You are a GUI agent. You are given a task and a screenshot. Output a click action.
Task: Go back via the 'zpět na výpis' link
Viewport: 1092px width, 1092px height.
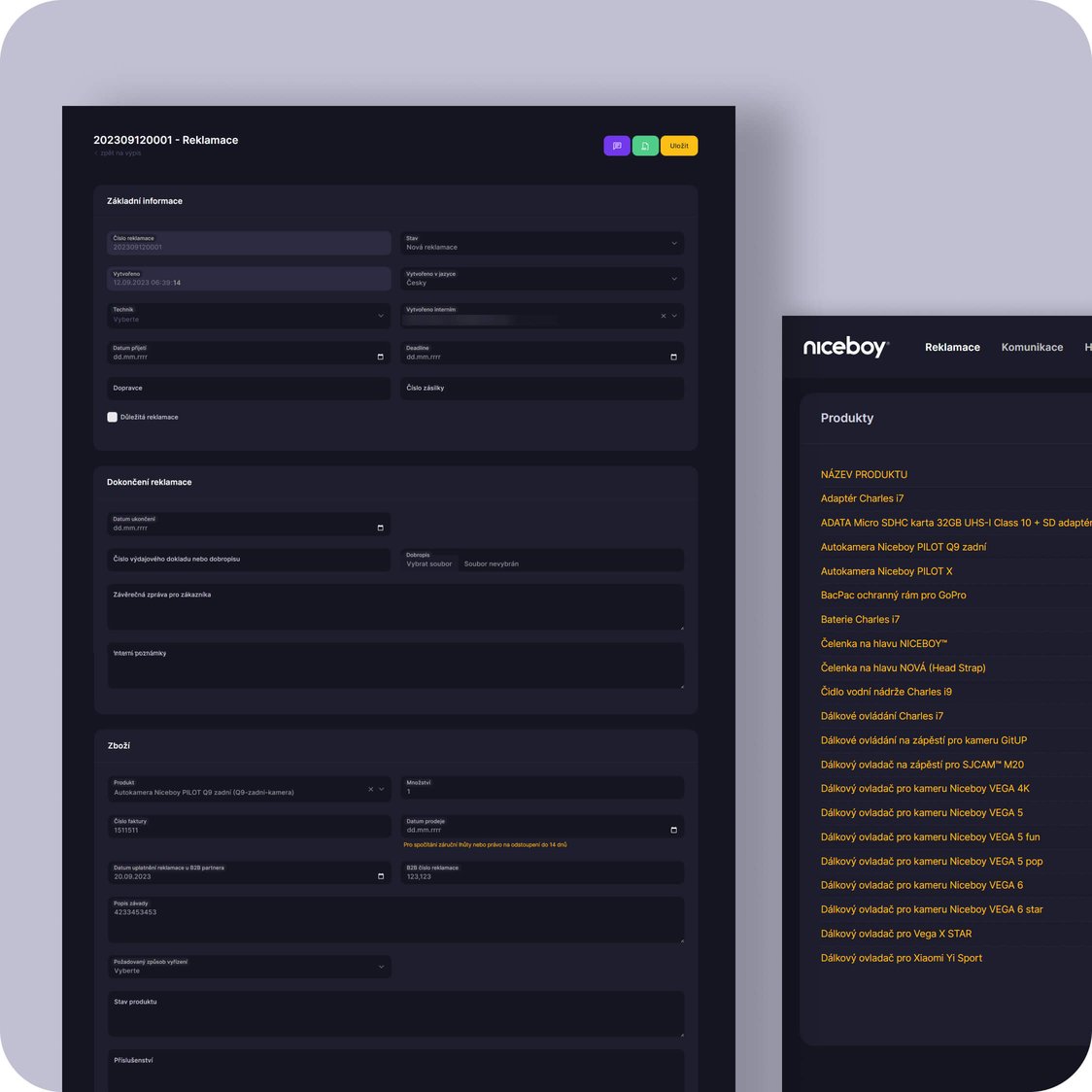coord(119,154)
